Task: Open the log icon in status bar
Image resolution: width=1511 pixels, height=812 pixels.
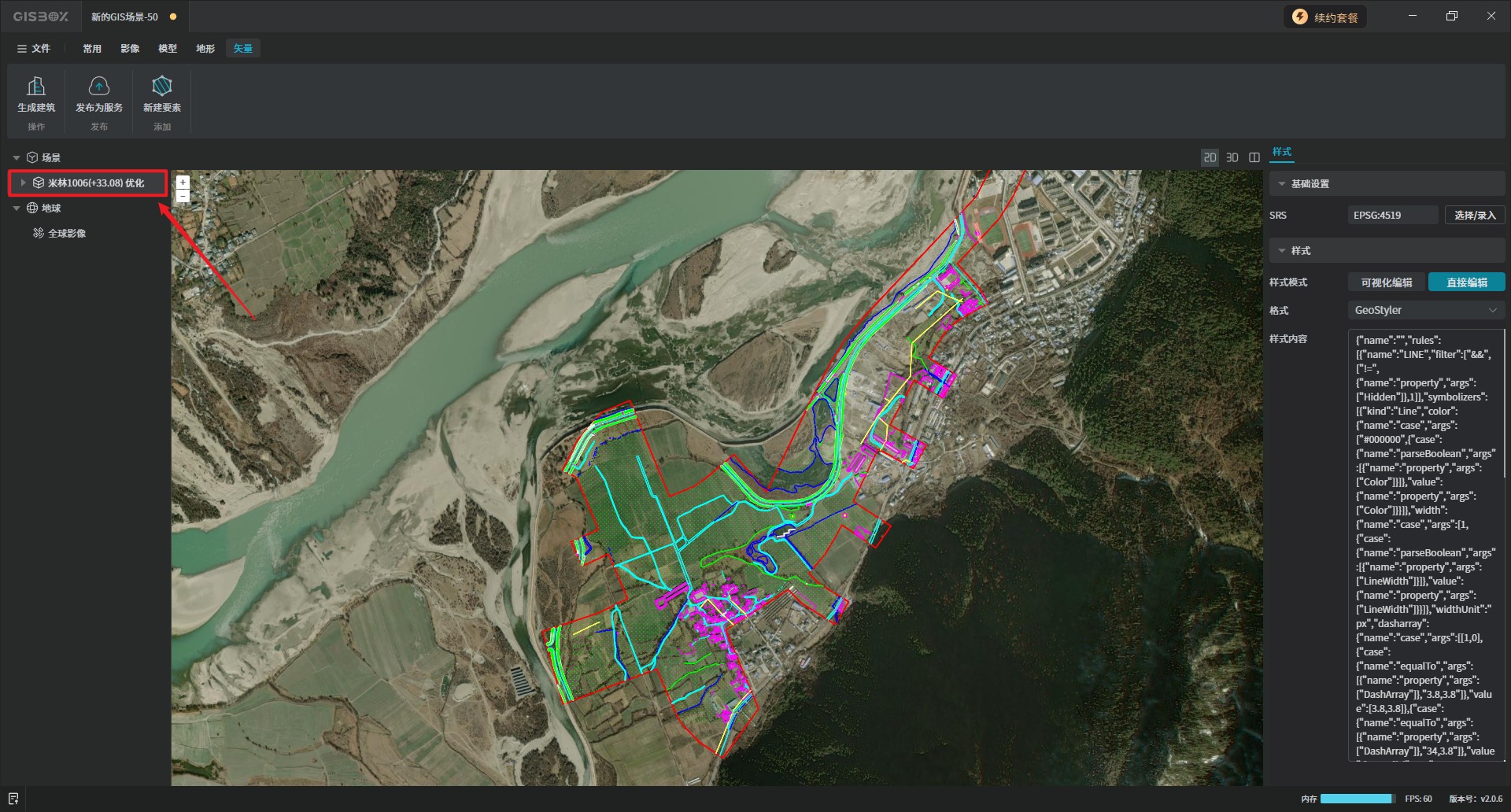Action: click(13, 799)
